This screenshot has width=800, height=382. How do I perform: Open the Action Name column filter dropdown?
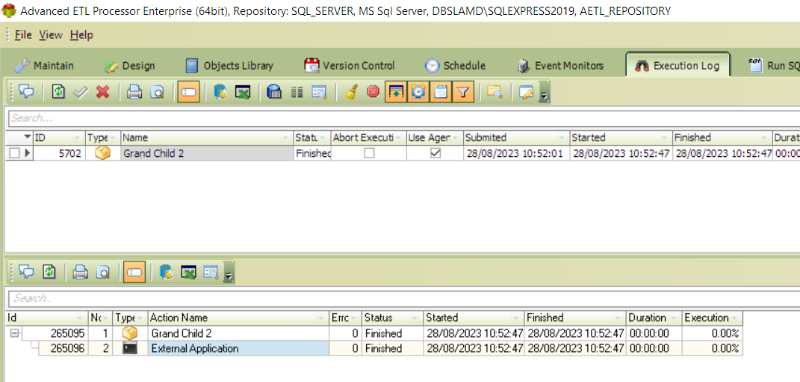pyautogui.click(x=321, y=318)
